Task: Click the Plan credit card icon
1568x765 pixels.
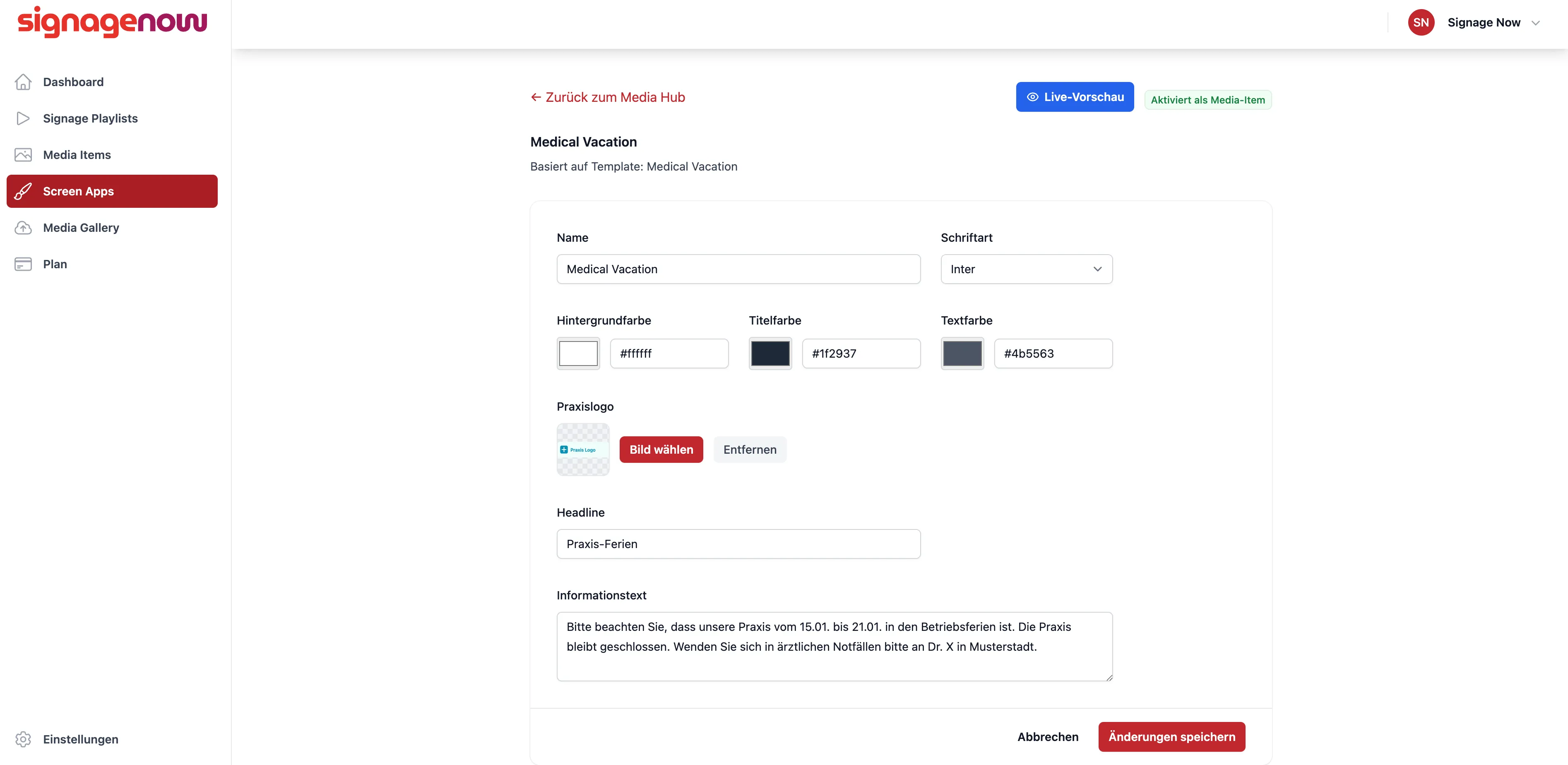Action: tap(23, 264)
